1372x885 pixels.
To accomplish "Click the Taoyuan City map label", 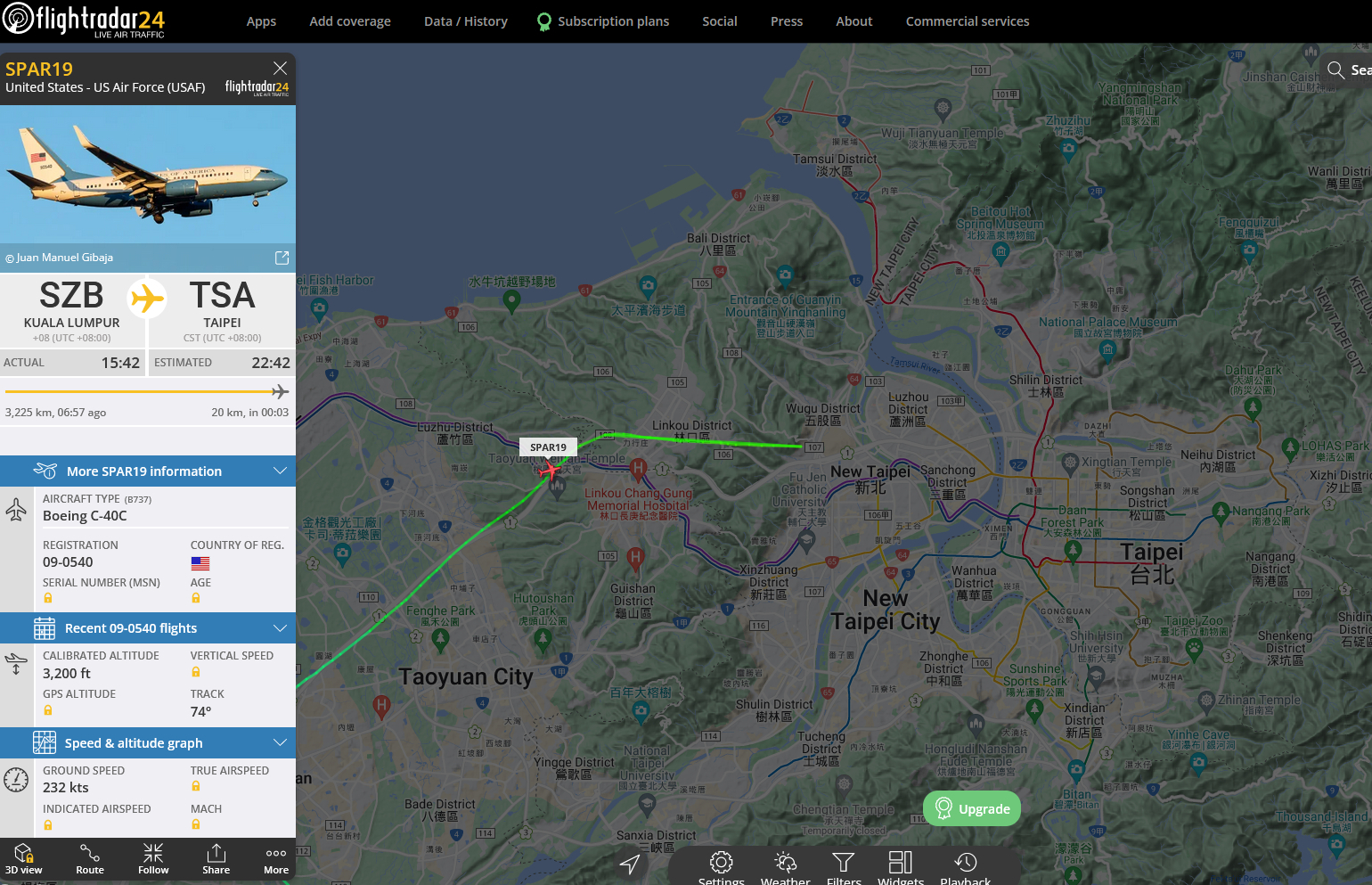I will tap(466, 677).
